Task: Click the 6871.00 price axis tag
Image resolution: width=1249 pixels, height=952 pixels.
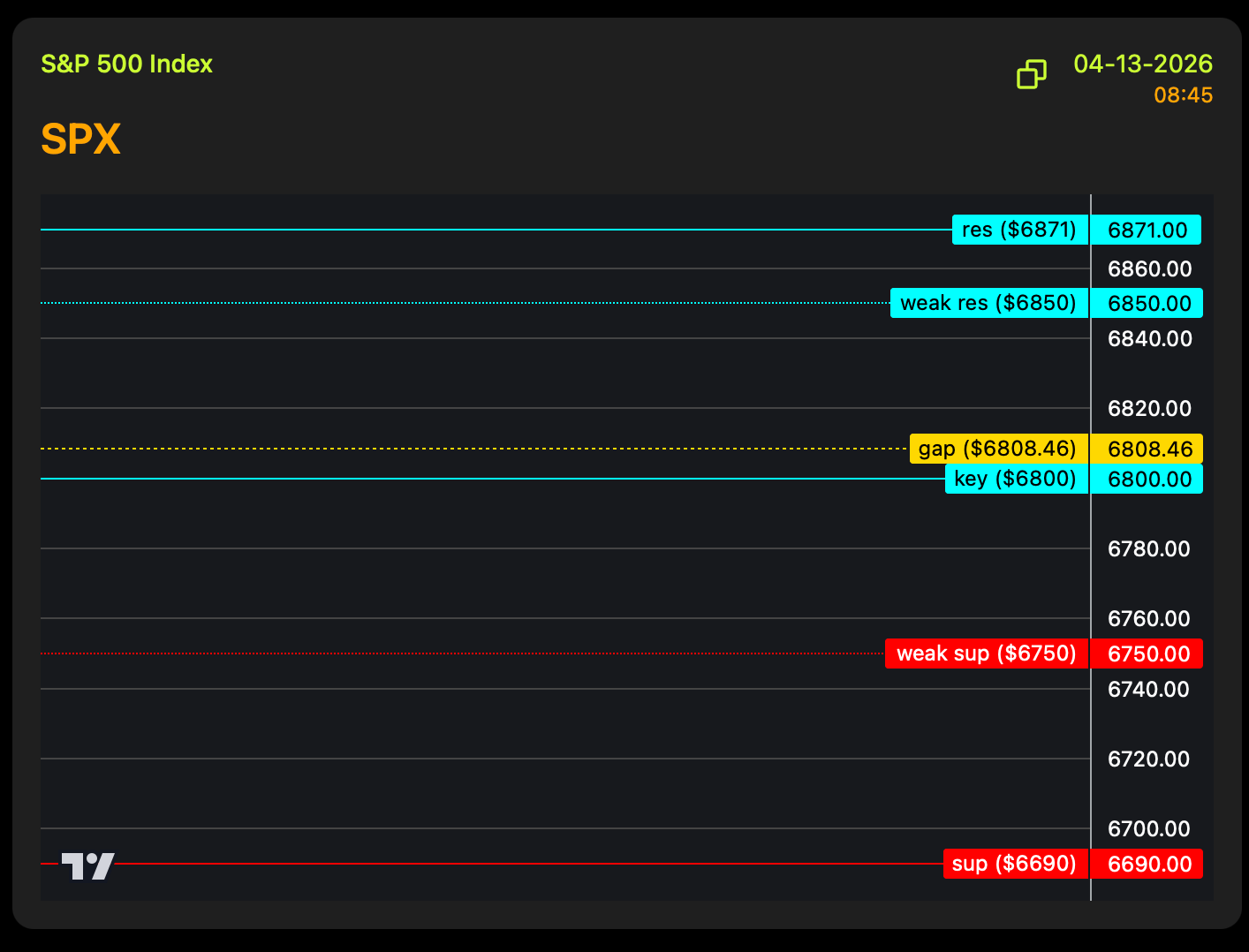Action: click(x=1147, y=230)
